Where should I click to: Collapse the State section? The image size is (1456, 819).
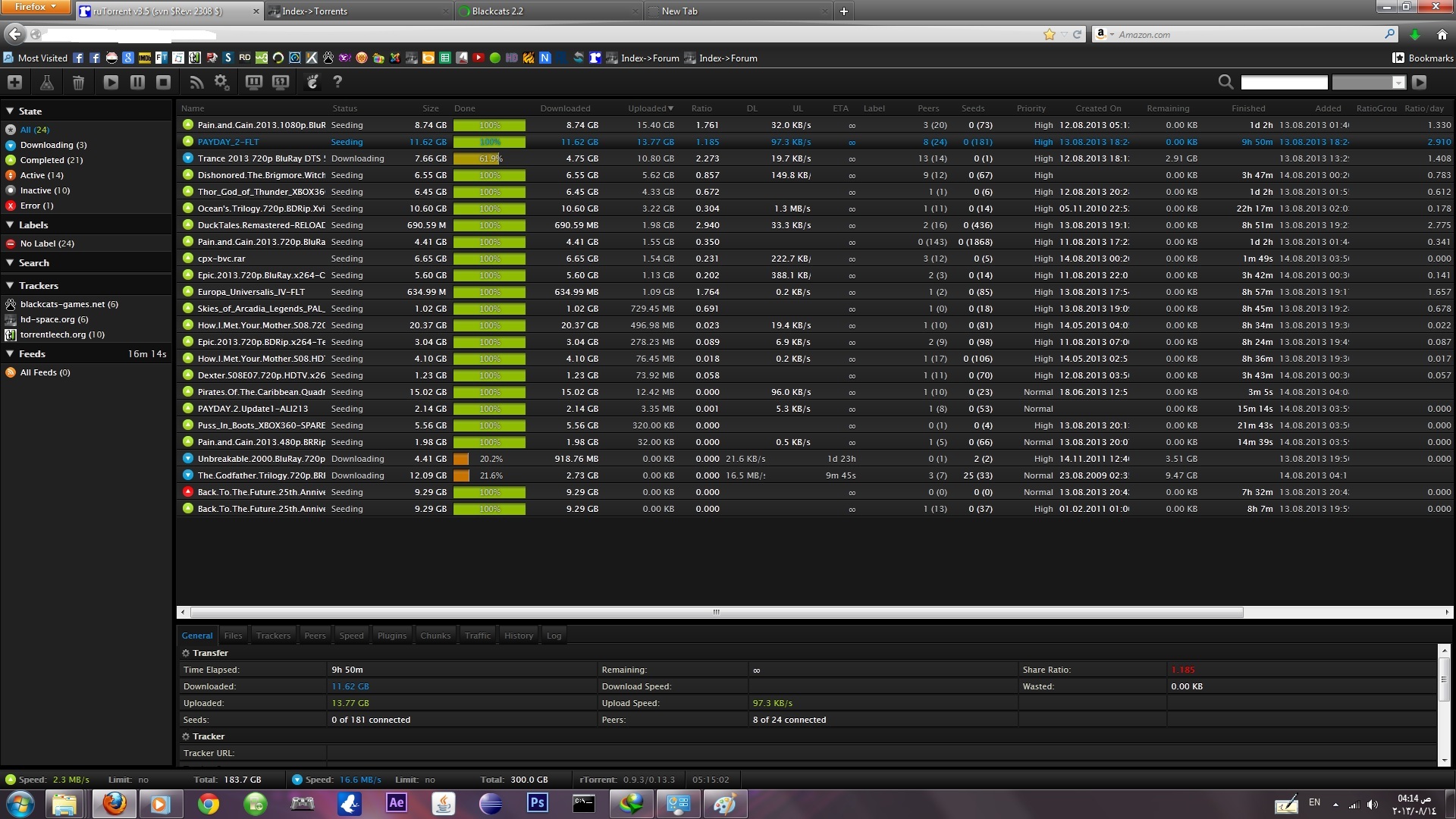[x=10, y=111]
